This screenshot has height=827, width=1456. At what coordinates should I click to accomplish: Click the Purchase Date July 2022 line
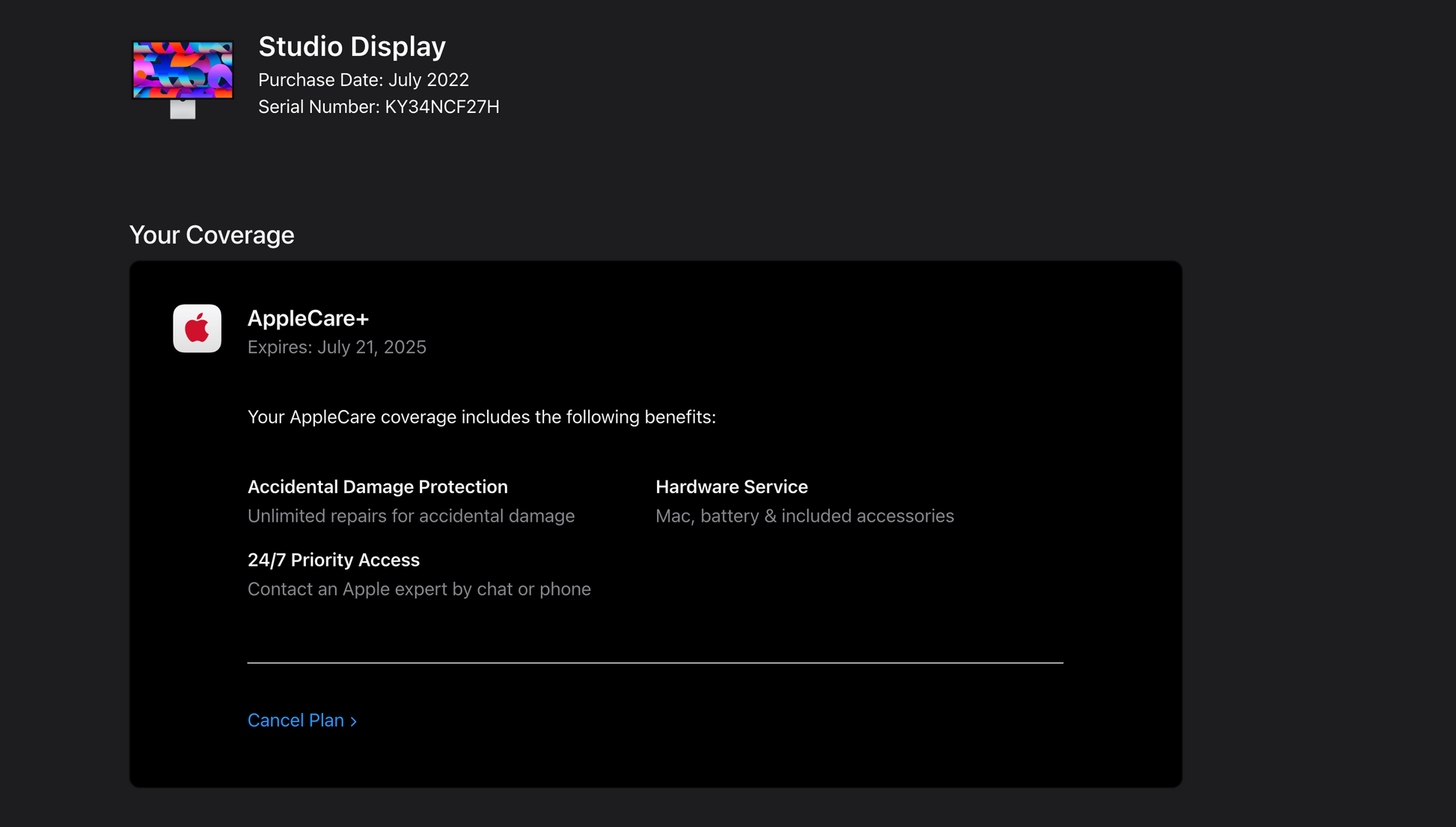(364, 80)
